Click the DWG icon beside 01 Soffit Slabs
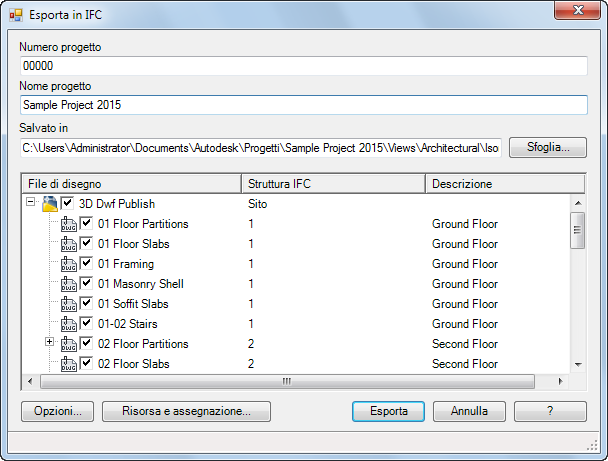This screenshot has height=461, width=608. click(x=69, y=304)
